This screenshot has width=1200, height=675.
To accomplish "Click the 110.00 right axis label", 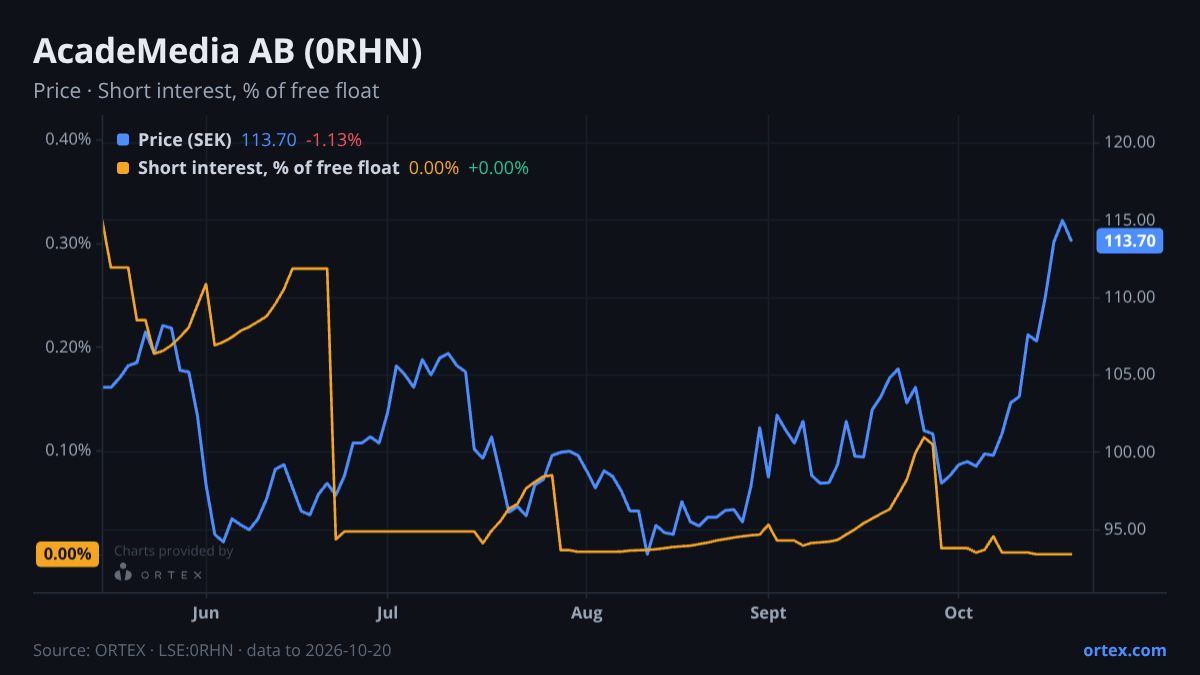I will tap(1130, 297).
